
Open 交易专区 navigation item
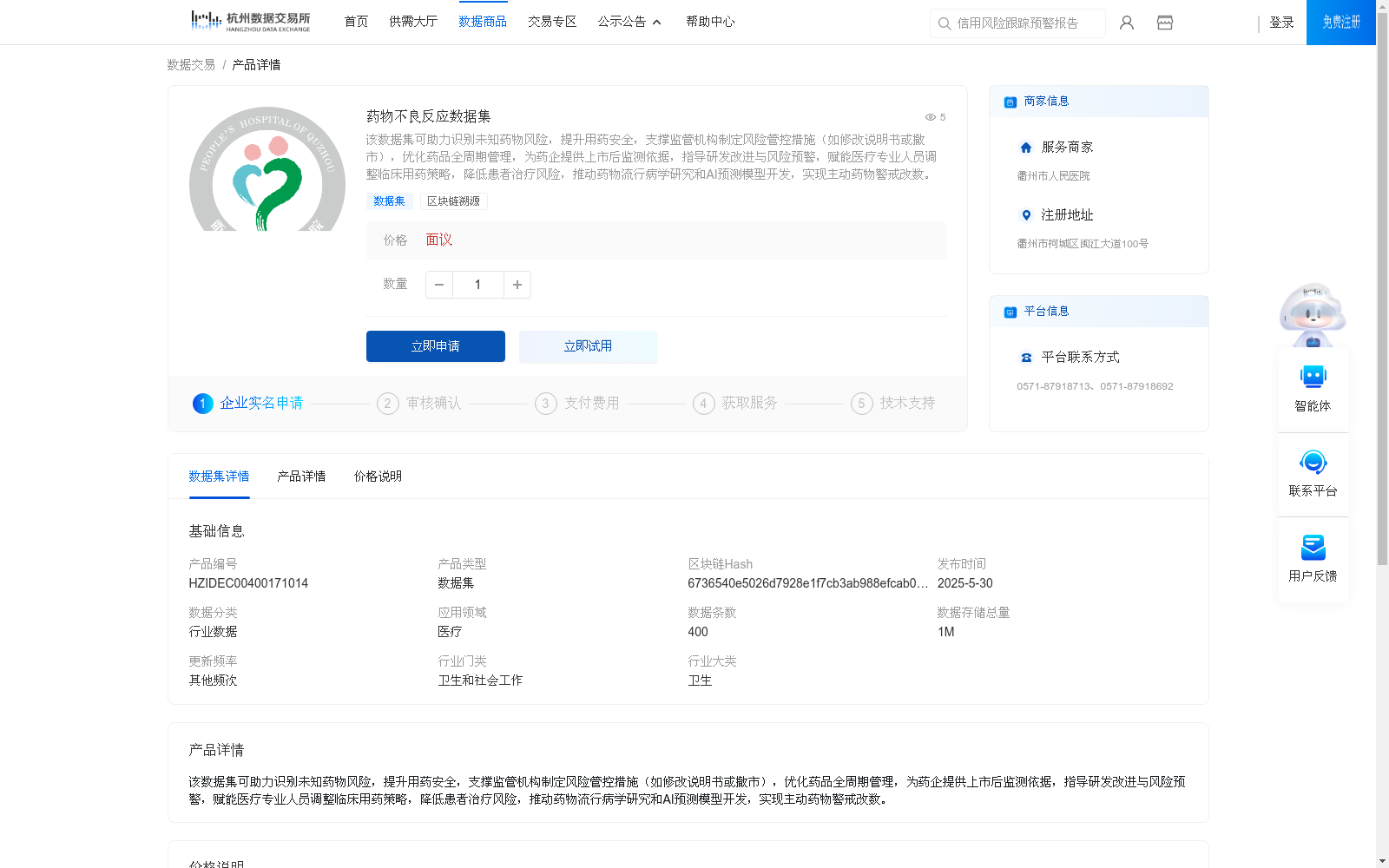pyautogui.click(x=552, y=22)
